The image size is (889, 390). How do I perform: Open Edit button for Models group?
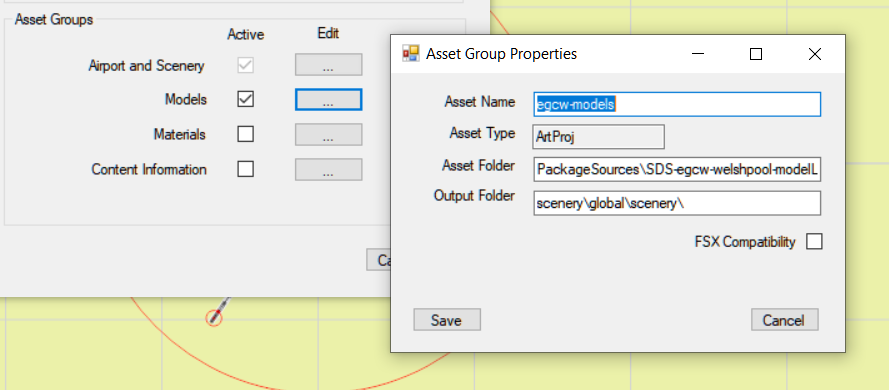(x=328, y=100)
